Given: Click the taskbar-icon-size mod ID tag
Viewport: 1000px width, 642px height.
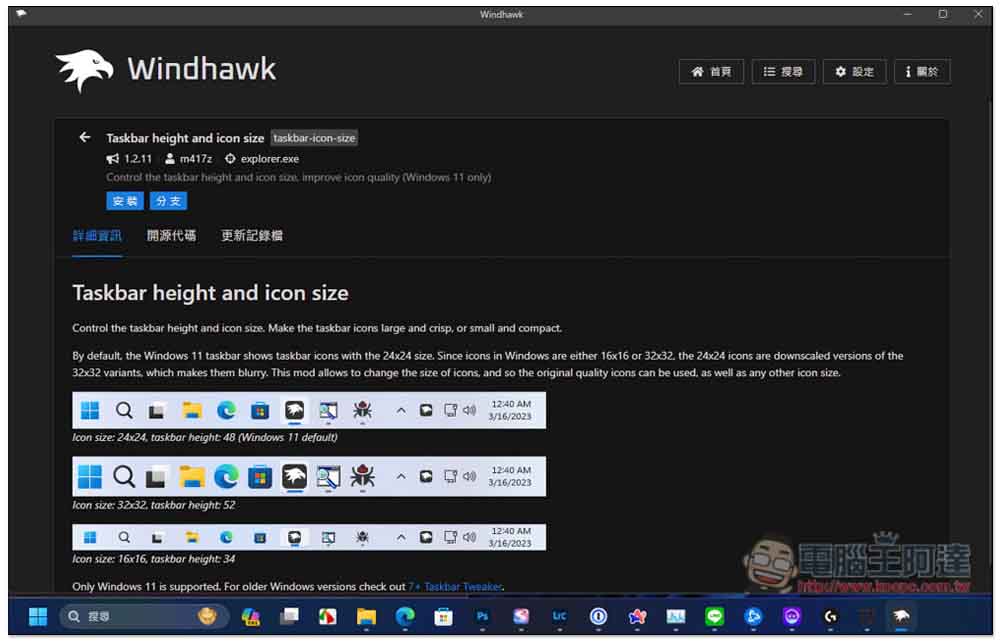Looking at the screenshot, I should click(x=314, y=138).
